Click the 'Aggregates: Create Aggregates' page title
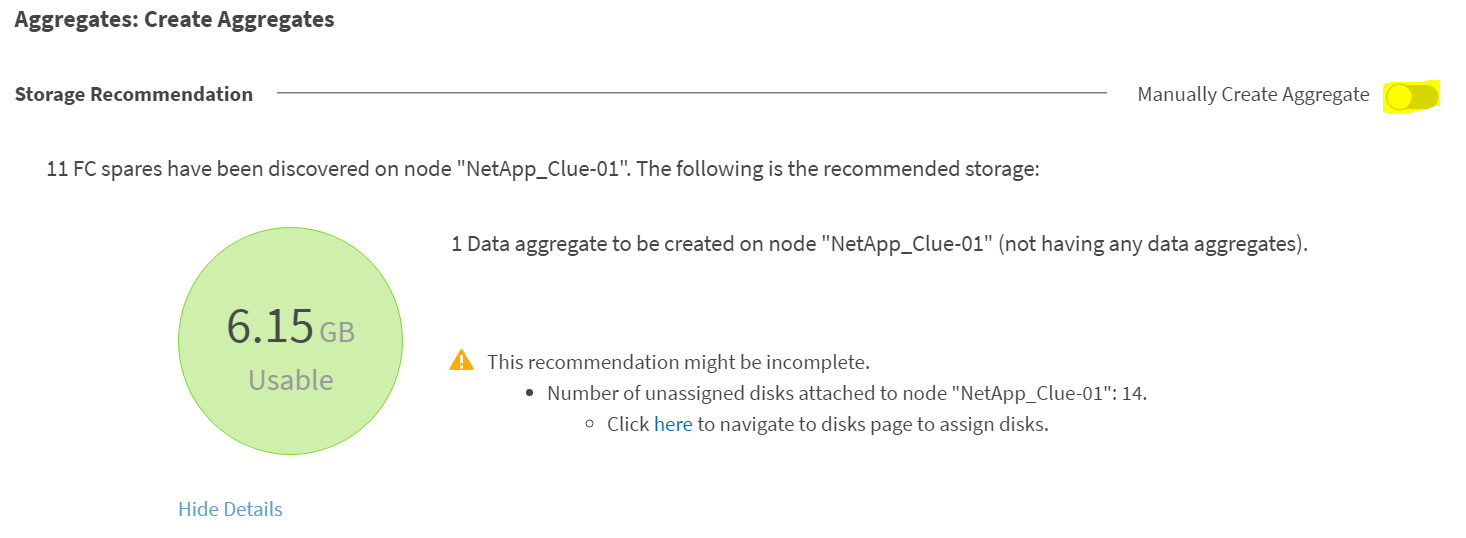1466x538 pixels. click(174, 19)
